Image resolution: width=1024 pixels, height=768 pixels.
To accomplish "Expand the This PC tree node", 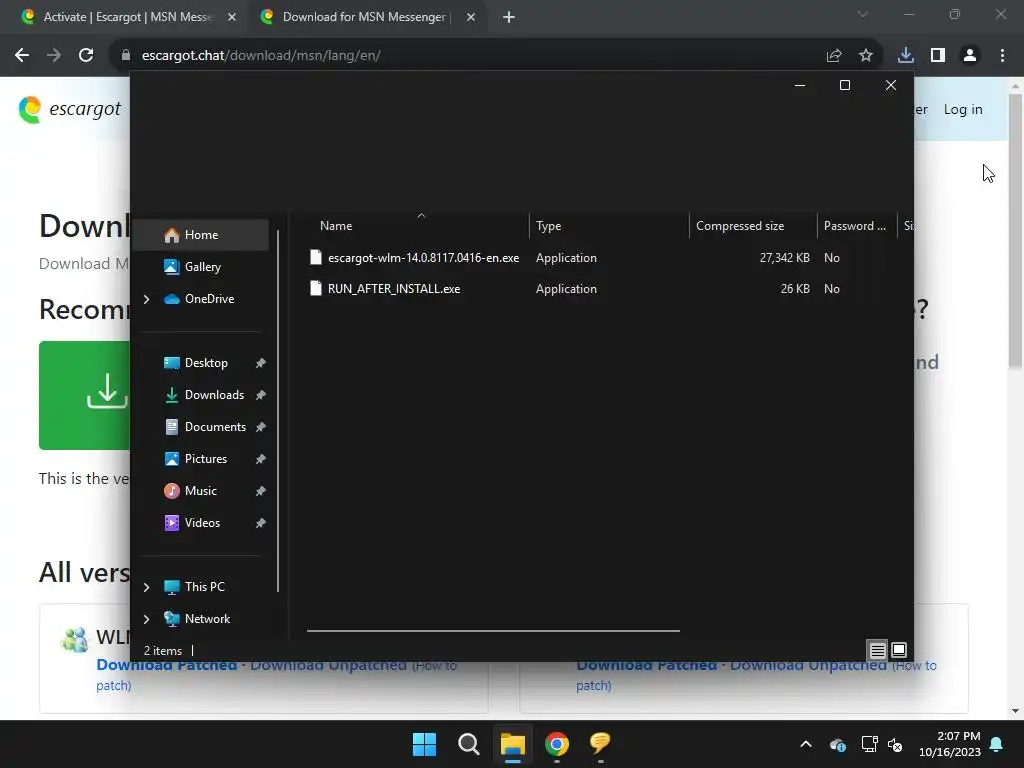I will tap(146, 587).
